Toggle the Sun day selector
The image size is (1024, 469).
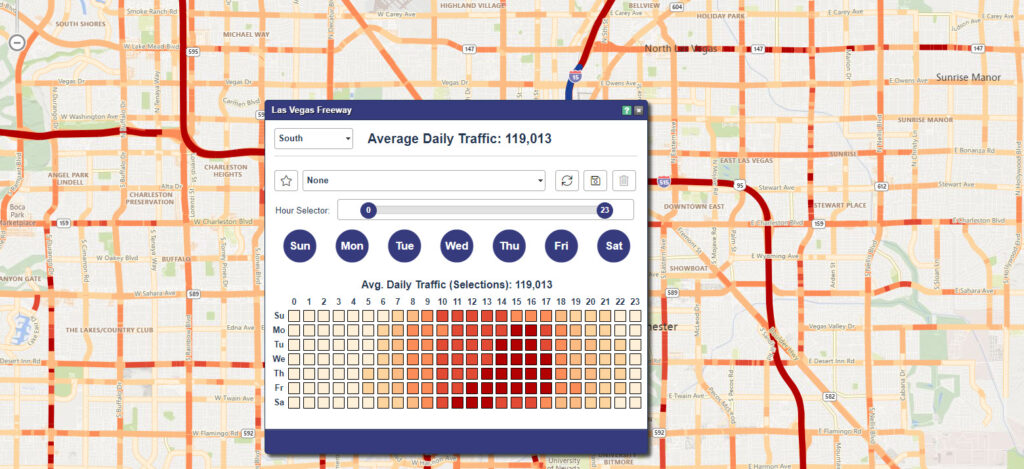300,245
